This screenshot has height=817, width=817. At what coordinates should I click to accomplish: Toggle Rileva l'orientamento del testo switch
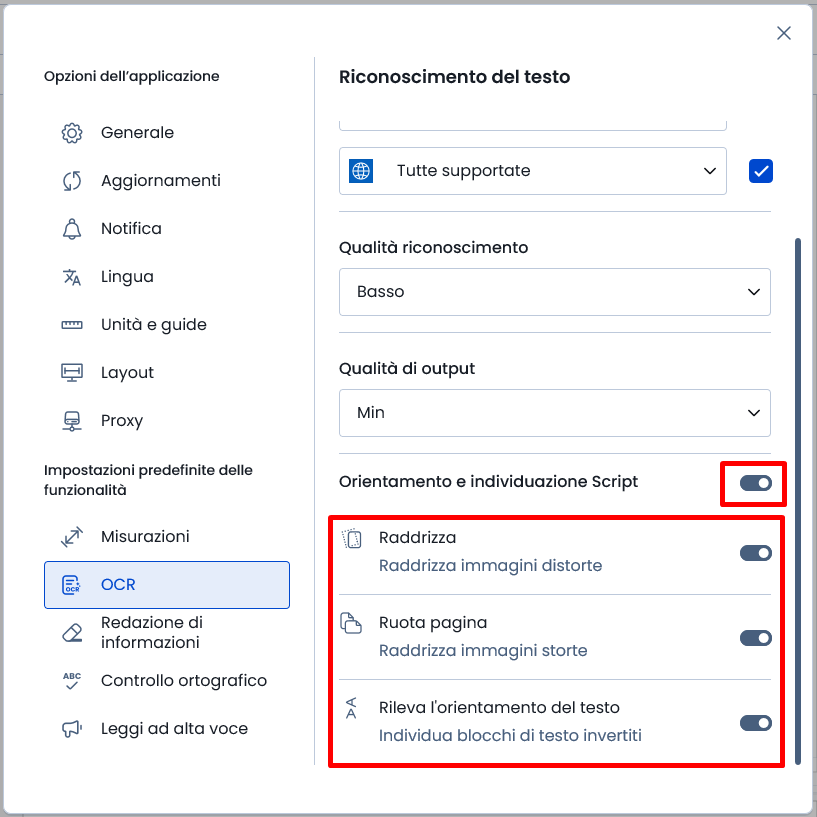756,723
